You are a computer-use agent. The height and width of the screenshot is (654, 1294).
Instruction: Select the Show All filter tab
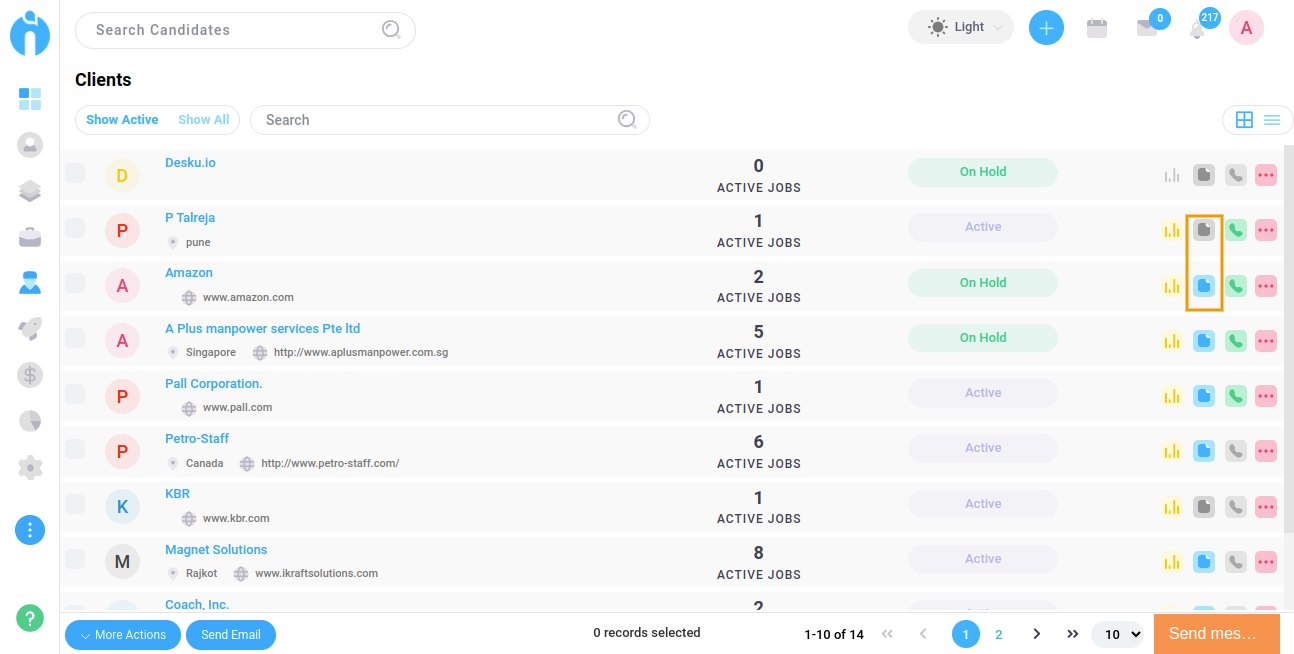(x=204, y=120)
